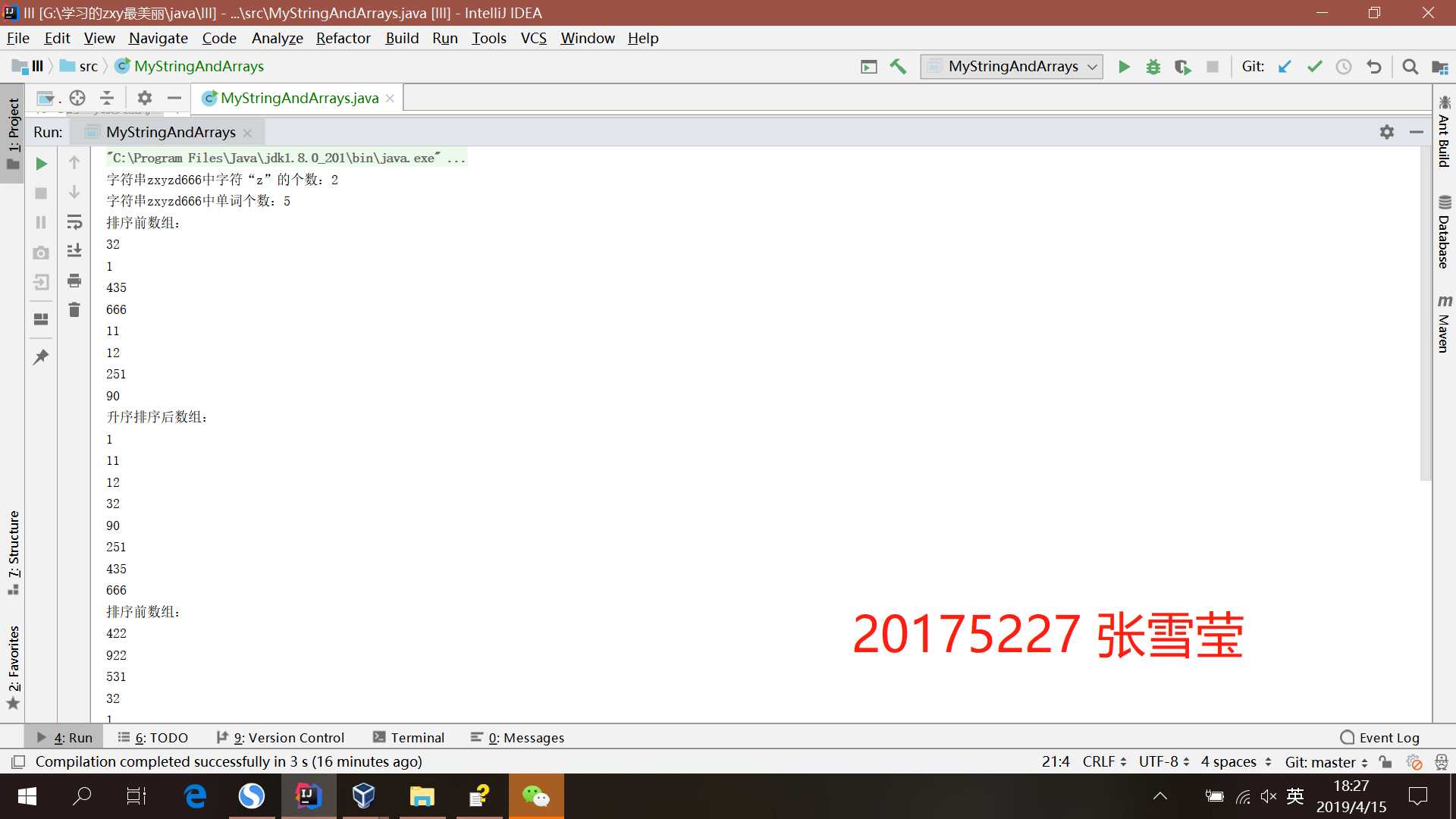Change UTF-8 file encoding
Image resolution: width=1456 pixels, height=819 pixels.
pyautogui.click(x=1164, y=761)
